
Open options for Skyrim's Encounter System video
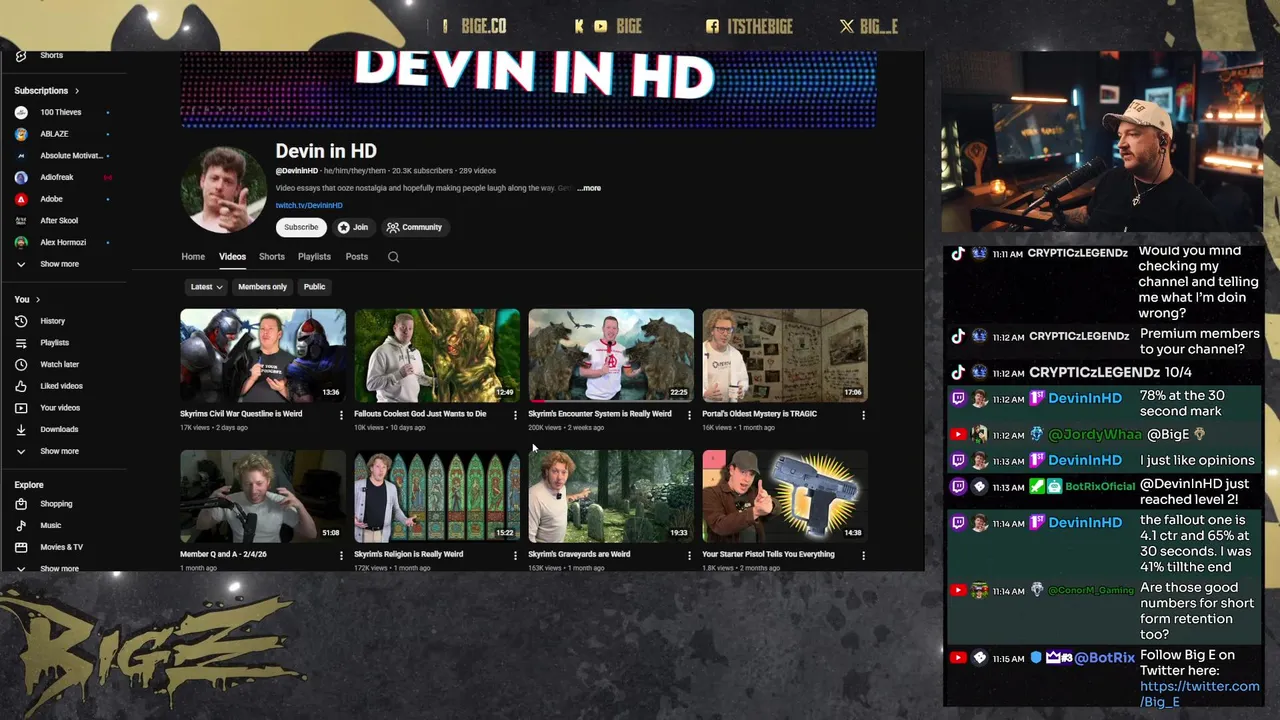[x=689, y=415]
